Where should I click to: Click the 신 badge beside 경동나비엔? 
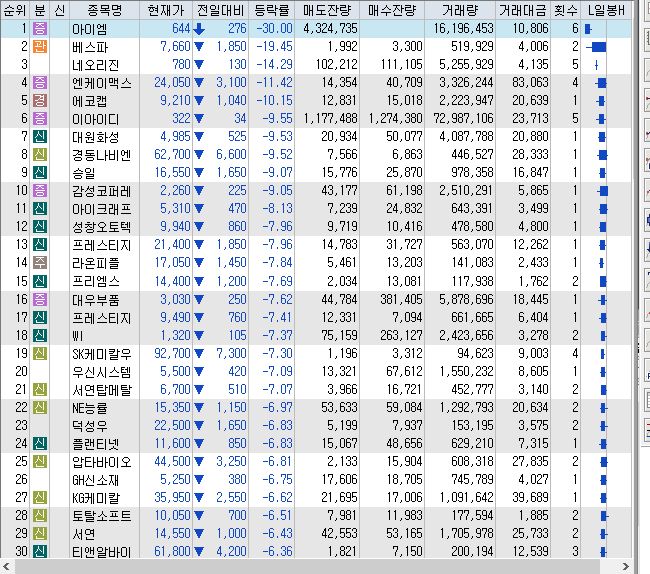click(x=40, y=155)
